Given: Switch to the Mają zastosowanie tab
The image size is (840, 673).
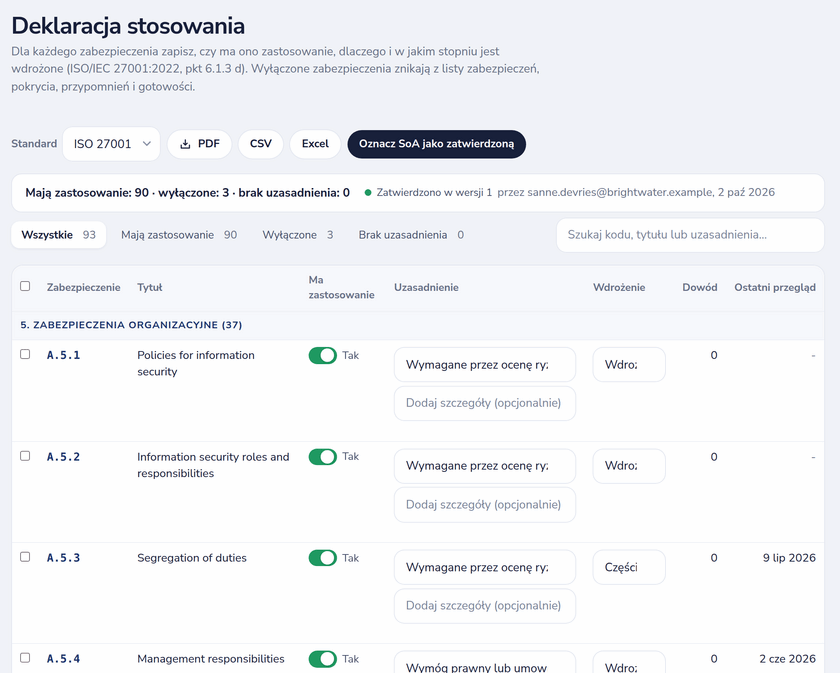Looking at the screenshot, I should pyautogui.click(x=179, y=235).
